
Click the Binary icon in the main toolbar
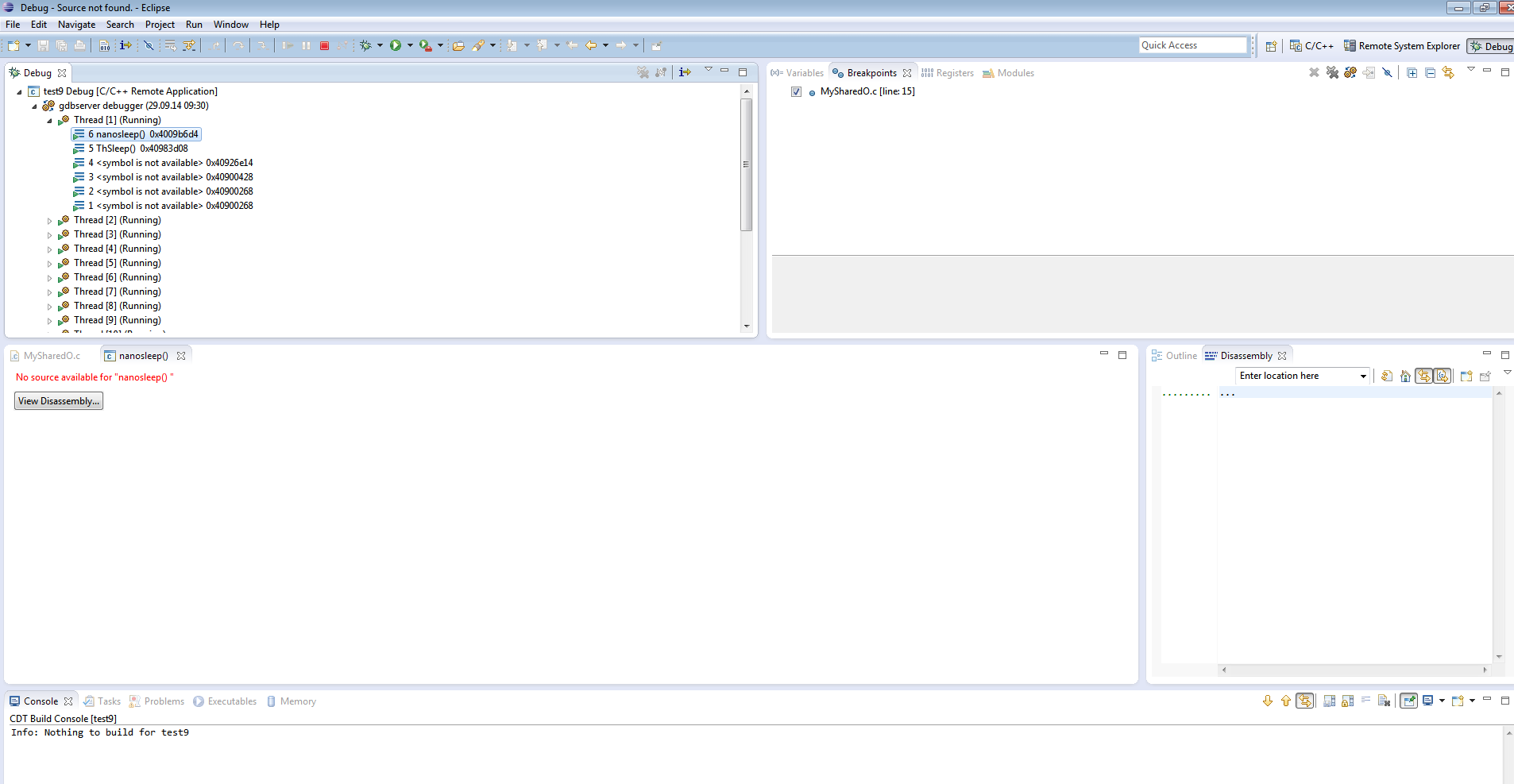click(x=104, y=46)
